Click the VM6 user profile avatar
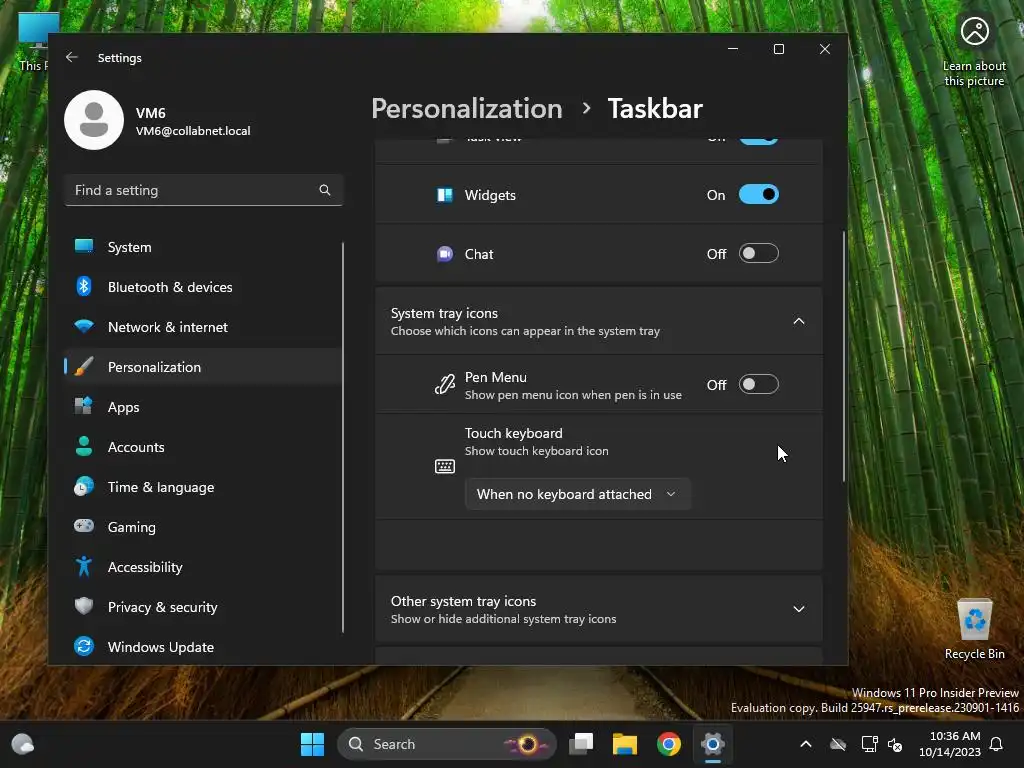The height and width of the screenshot is (768, 1024). tap(94, 120)
